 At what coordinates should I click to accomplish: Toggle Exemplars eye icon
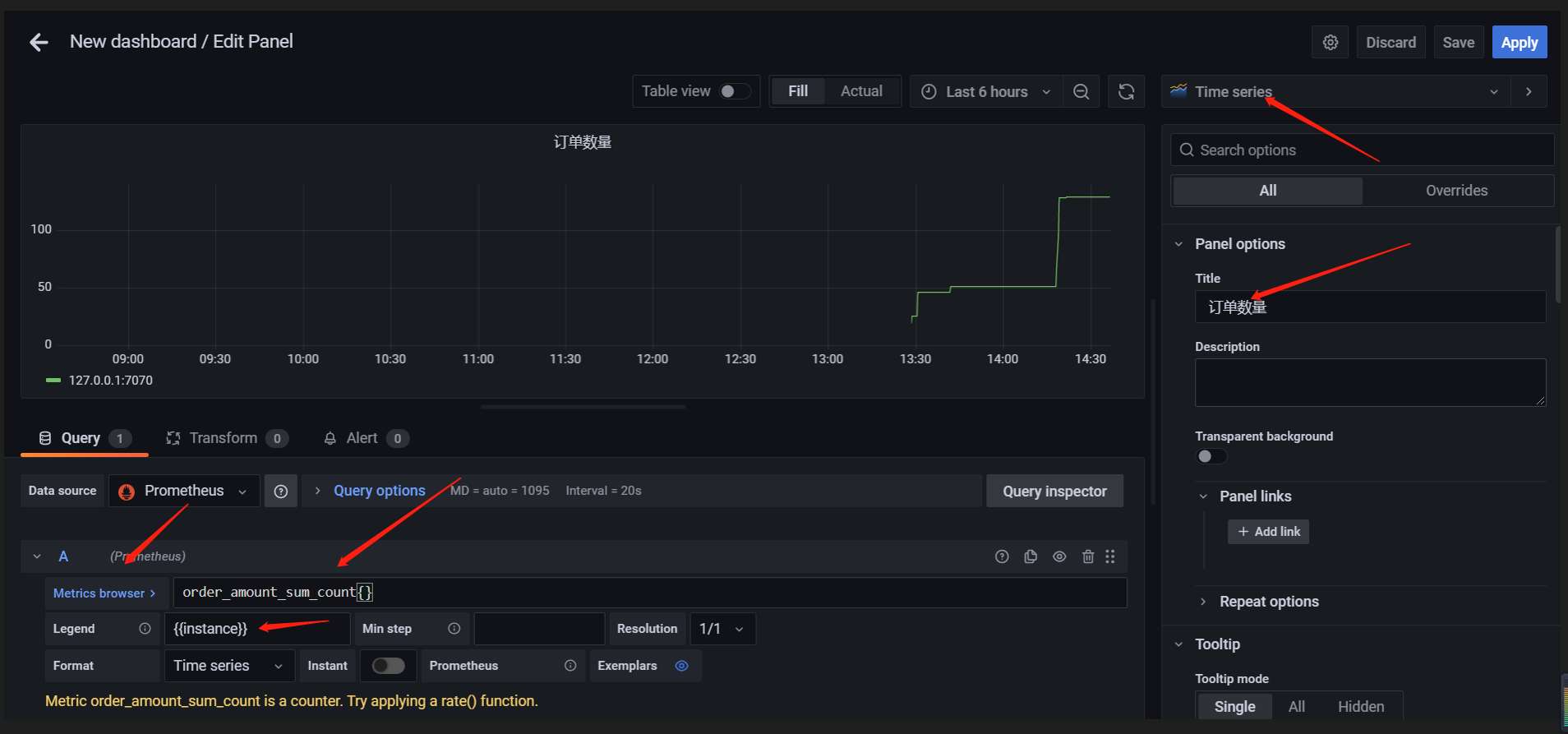pyautogui.click(x=681, y=666)
